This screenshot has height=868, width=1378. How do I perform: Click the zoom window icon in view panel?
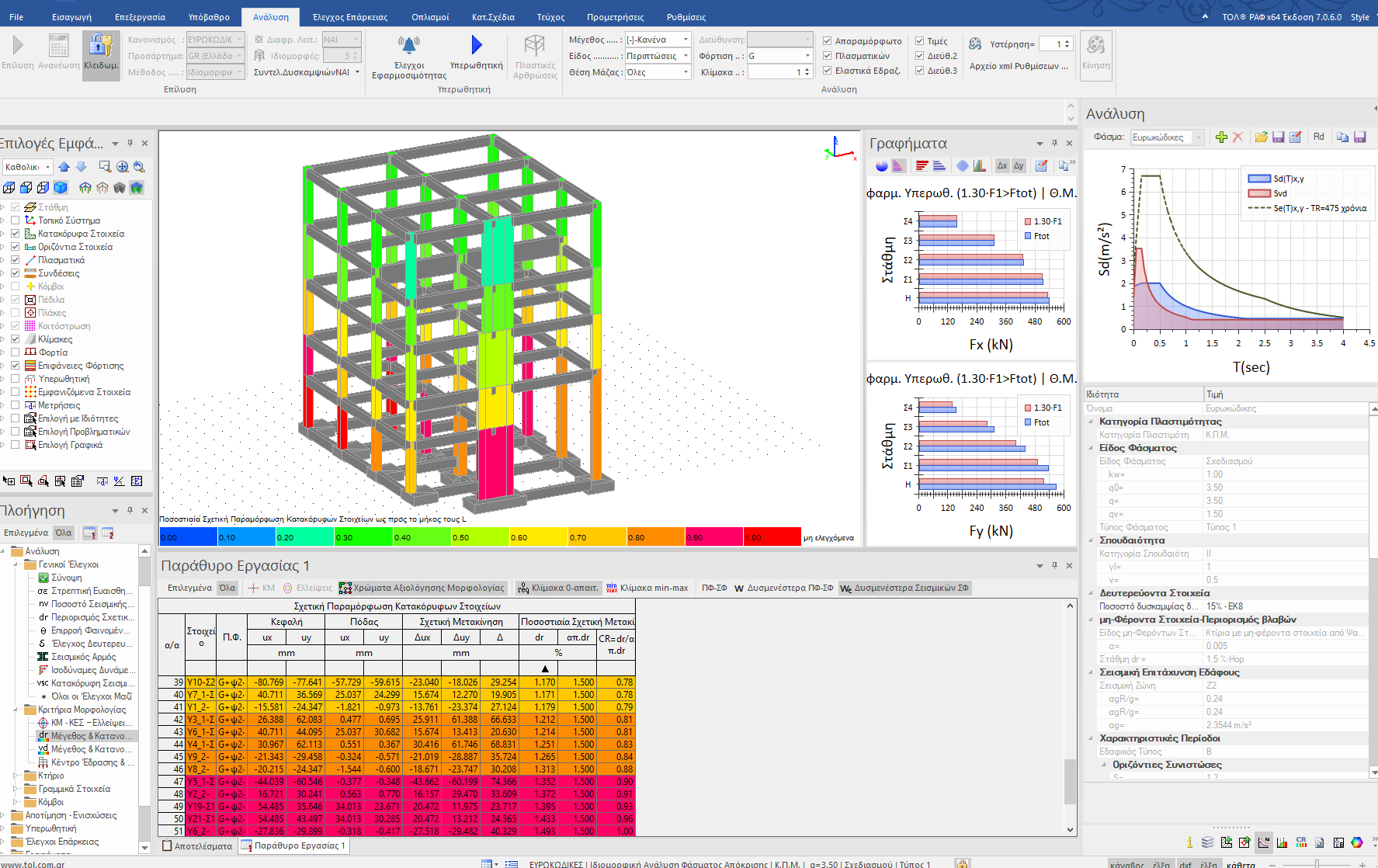[105, 167]
